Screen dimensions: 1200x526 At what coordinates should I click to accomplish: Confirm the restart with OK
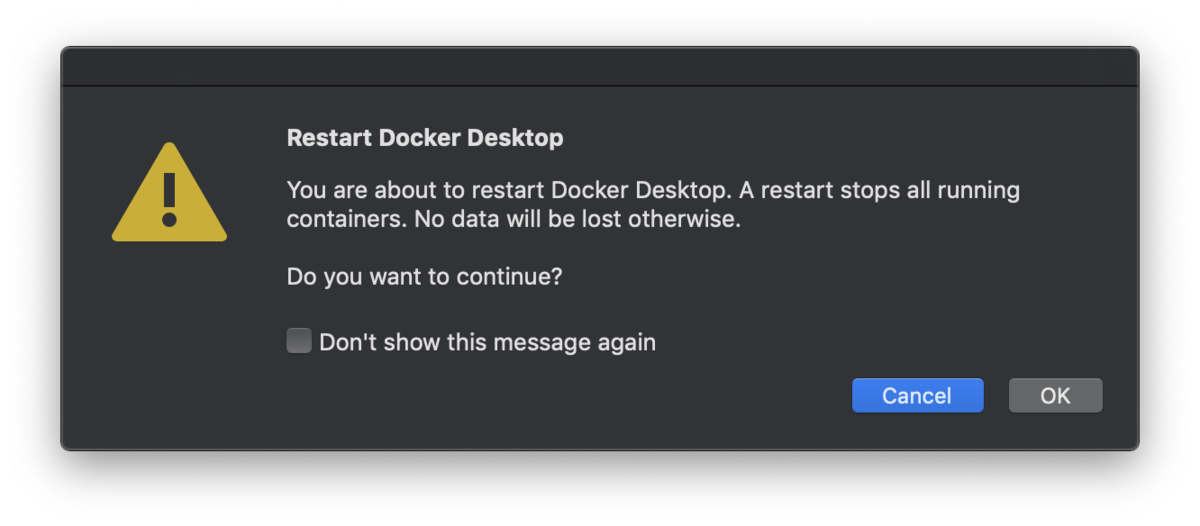click(x=1055, y=396)
